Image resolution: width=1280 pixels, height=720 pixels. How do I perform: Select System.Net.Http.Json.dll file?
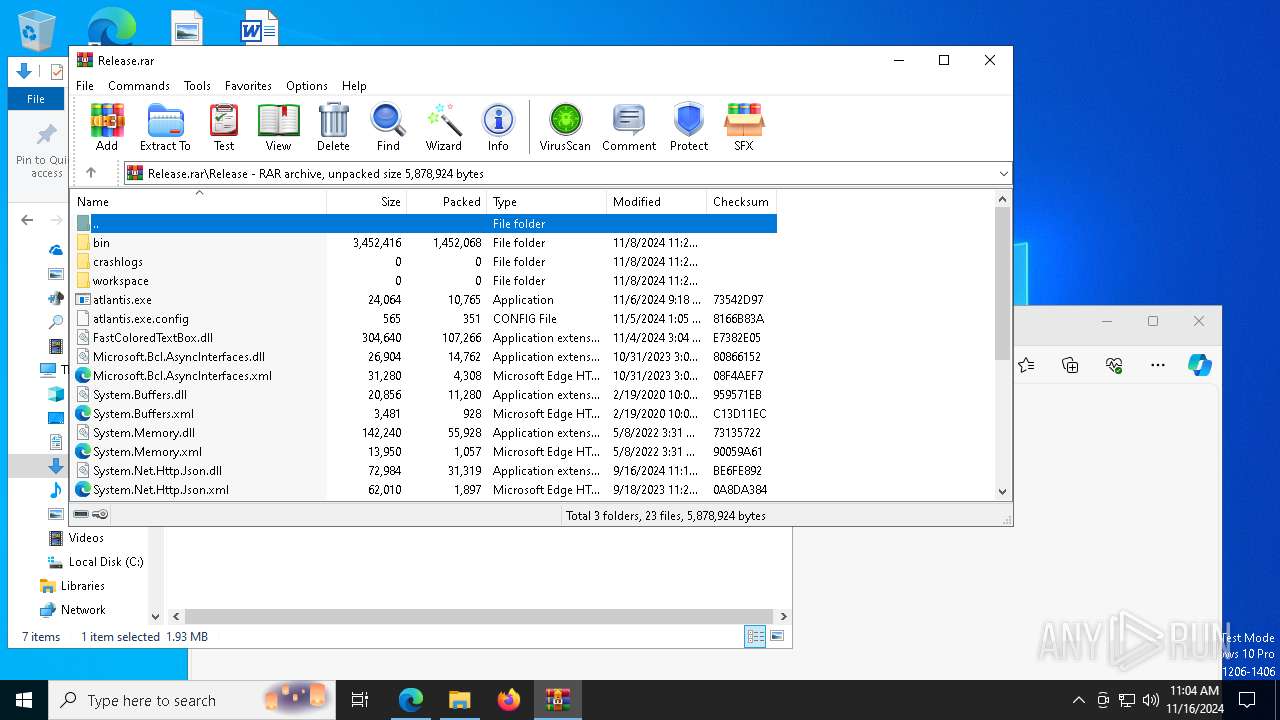425,471
